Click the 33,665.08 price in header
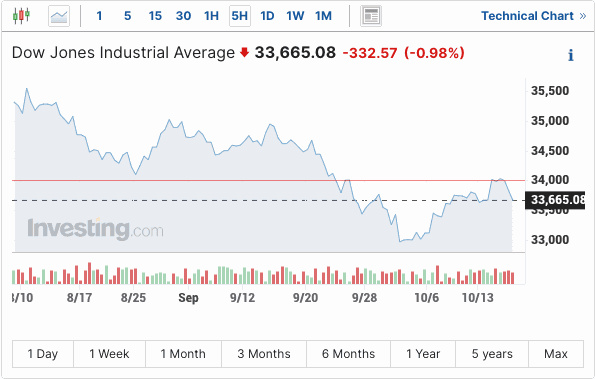The image size is (595, 379). point(295,53)
